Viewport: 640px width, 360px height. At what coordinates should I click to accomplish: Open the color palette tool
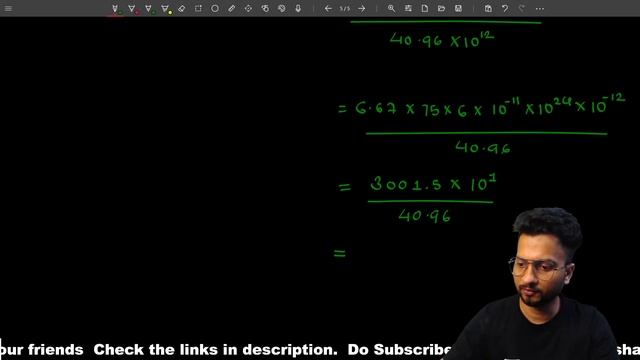[282, 8]
